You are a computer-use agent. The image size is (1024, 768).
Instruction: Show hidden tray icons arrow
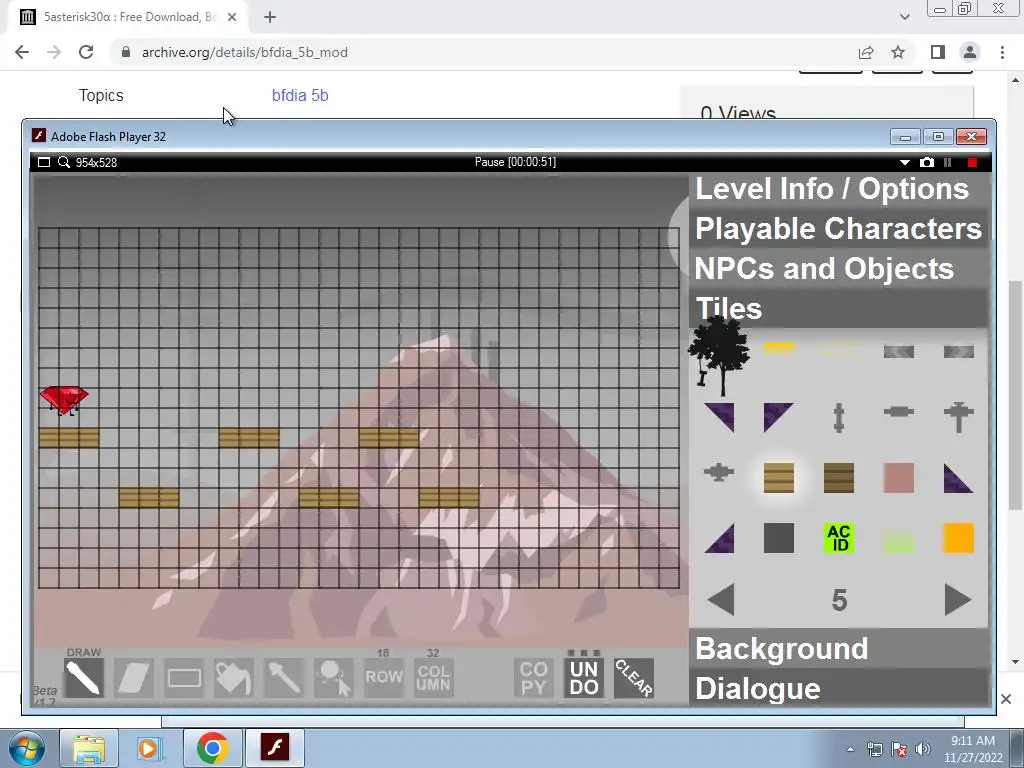click(850, 750)
